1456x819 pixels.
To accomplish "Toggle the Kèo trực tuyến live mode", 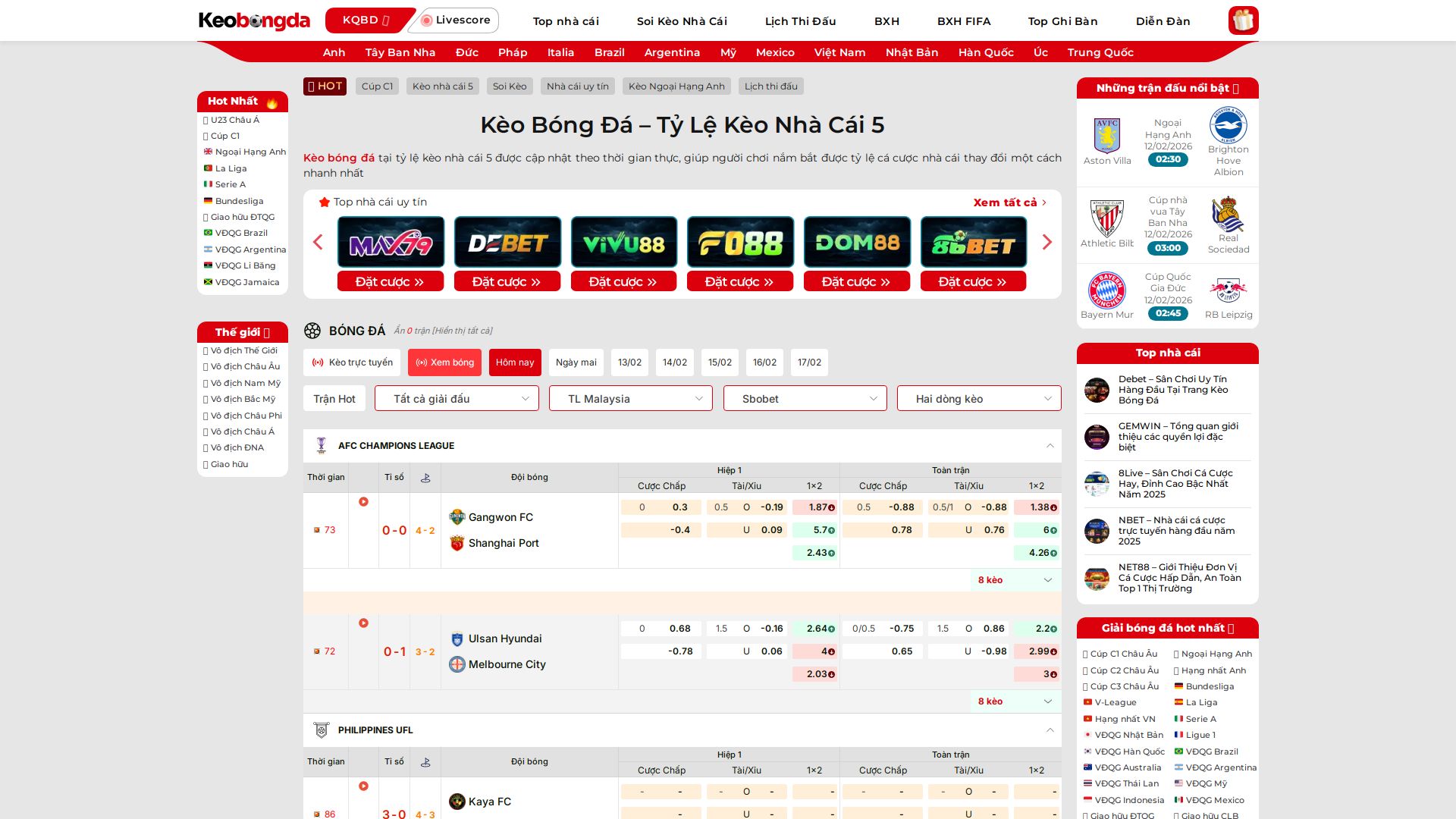I will [x=352, y=362].
